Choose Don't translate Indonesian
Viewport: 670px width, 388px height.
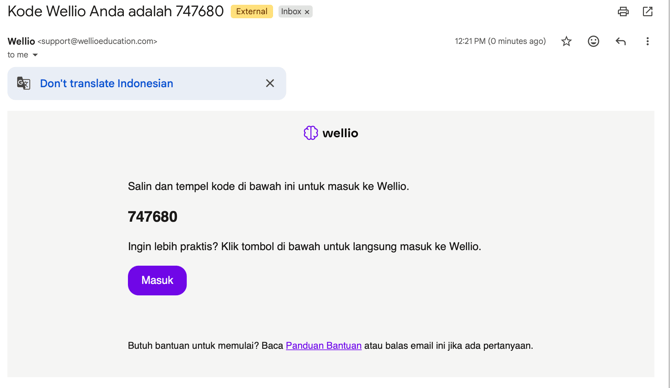[106, 83]
